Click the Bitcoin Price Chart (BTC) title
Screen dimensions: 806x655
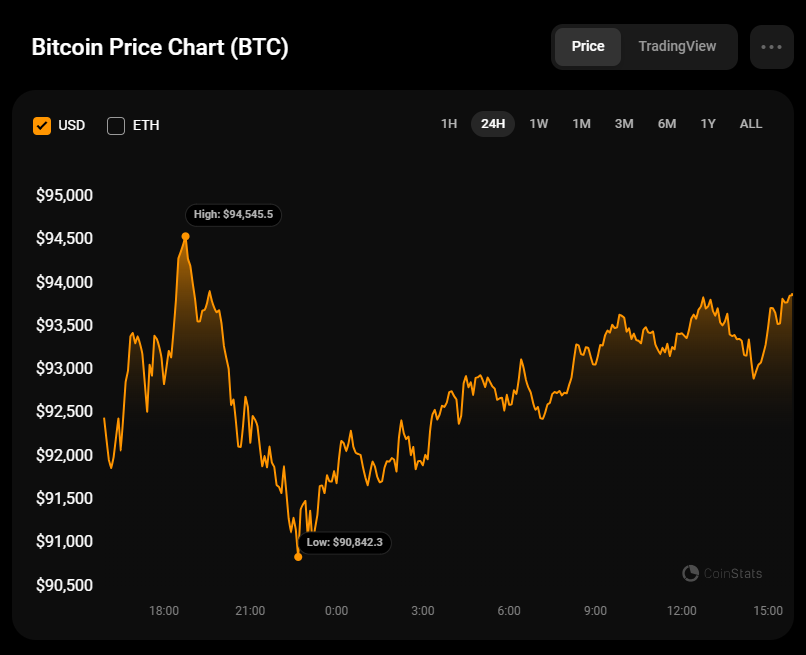pos(160,47)
